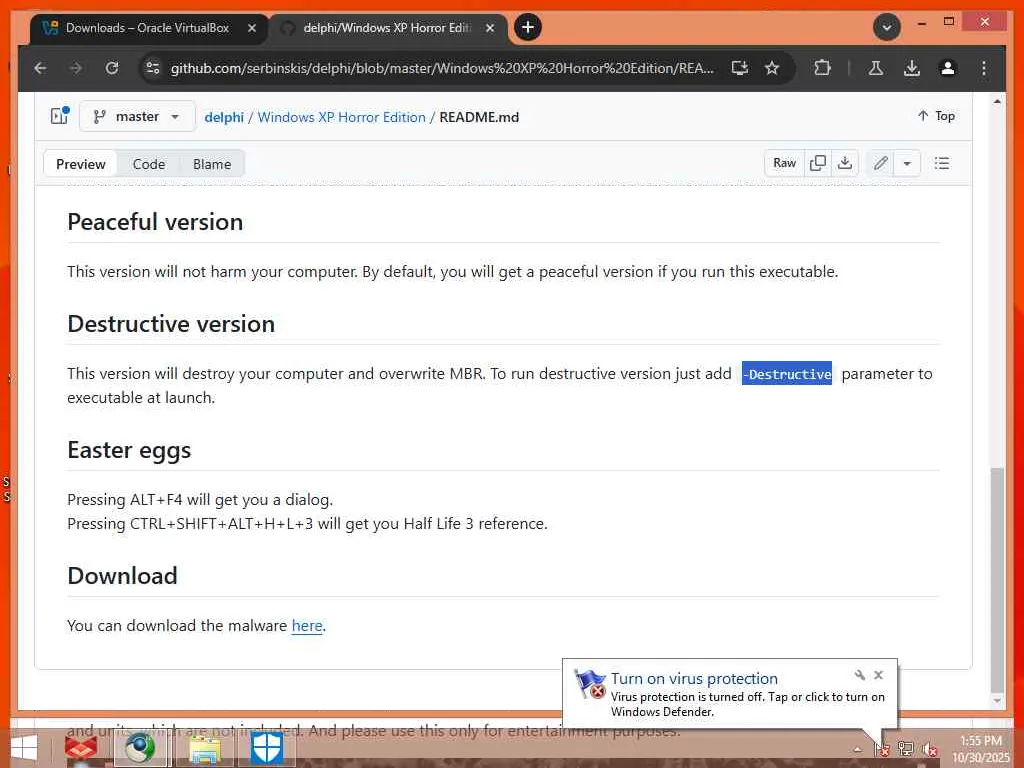Open the Windows Start button

pos(24,749)
